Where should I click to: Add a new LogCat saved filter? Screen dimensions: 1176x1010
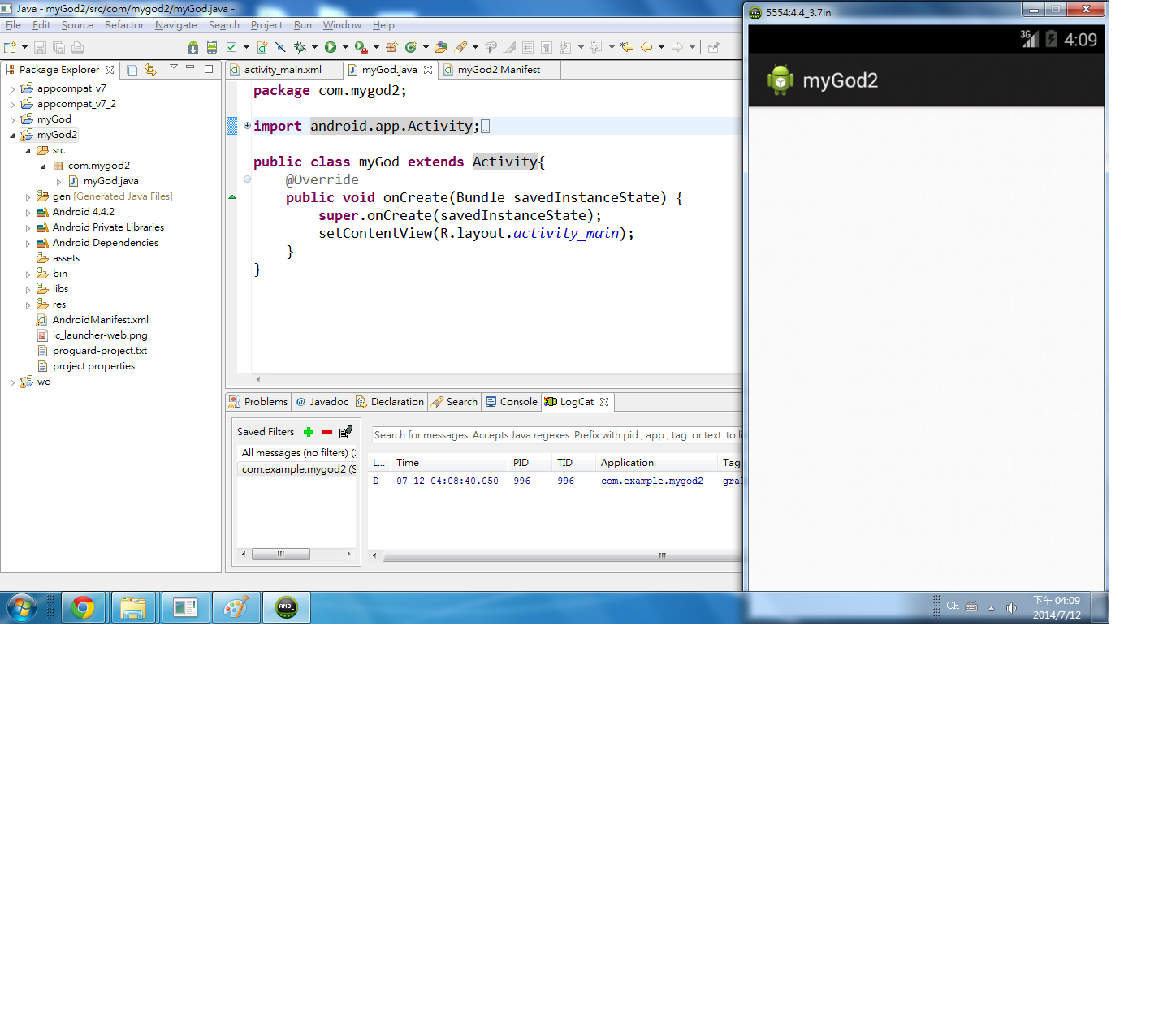coord(309,432)
